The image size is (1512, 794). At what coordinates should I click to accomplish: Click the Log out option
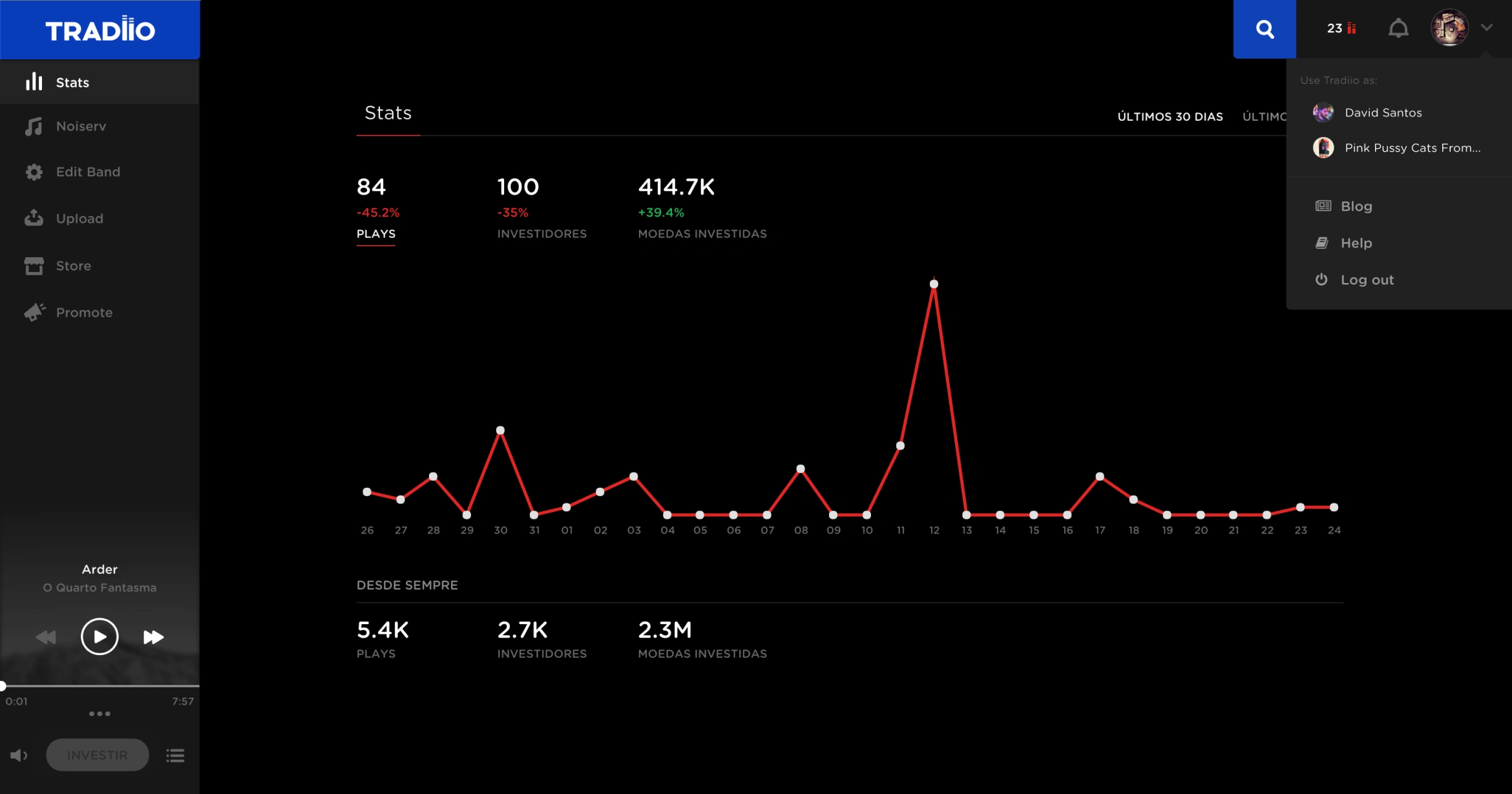pyautogui.click(x=1367, y=280)
